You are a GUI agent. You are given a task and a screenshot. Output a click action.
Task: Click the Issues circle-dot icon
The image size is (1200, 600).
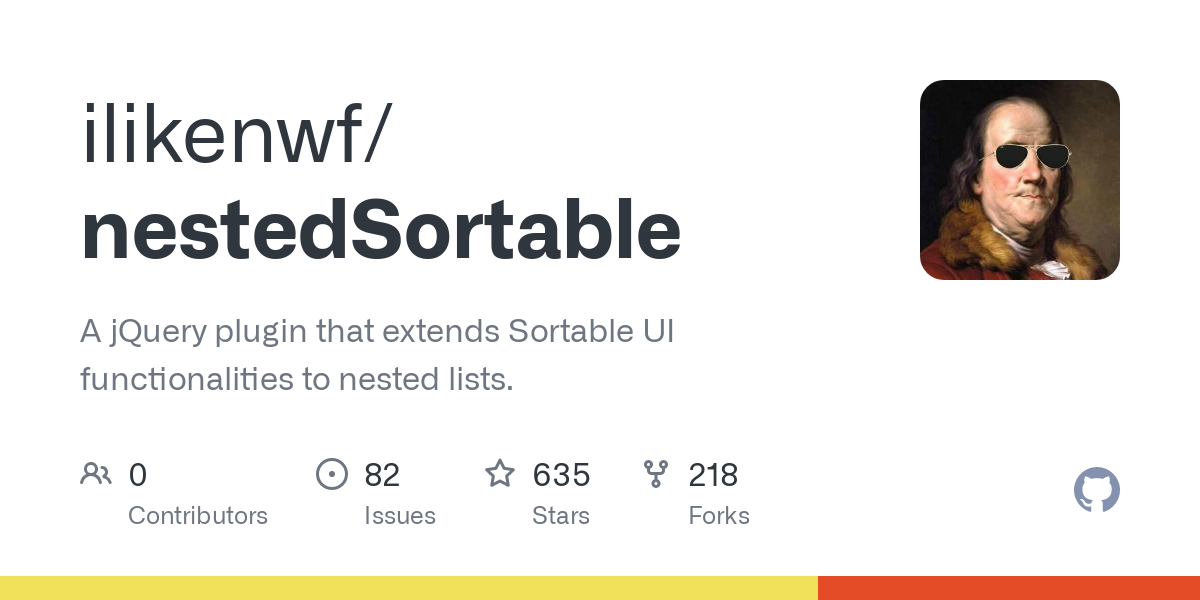(331, 474)
